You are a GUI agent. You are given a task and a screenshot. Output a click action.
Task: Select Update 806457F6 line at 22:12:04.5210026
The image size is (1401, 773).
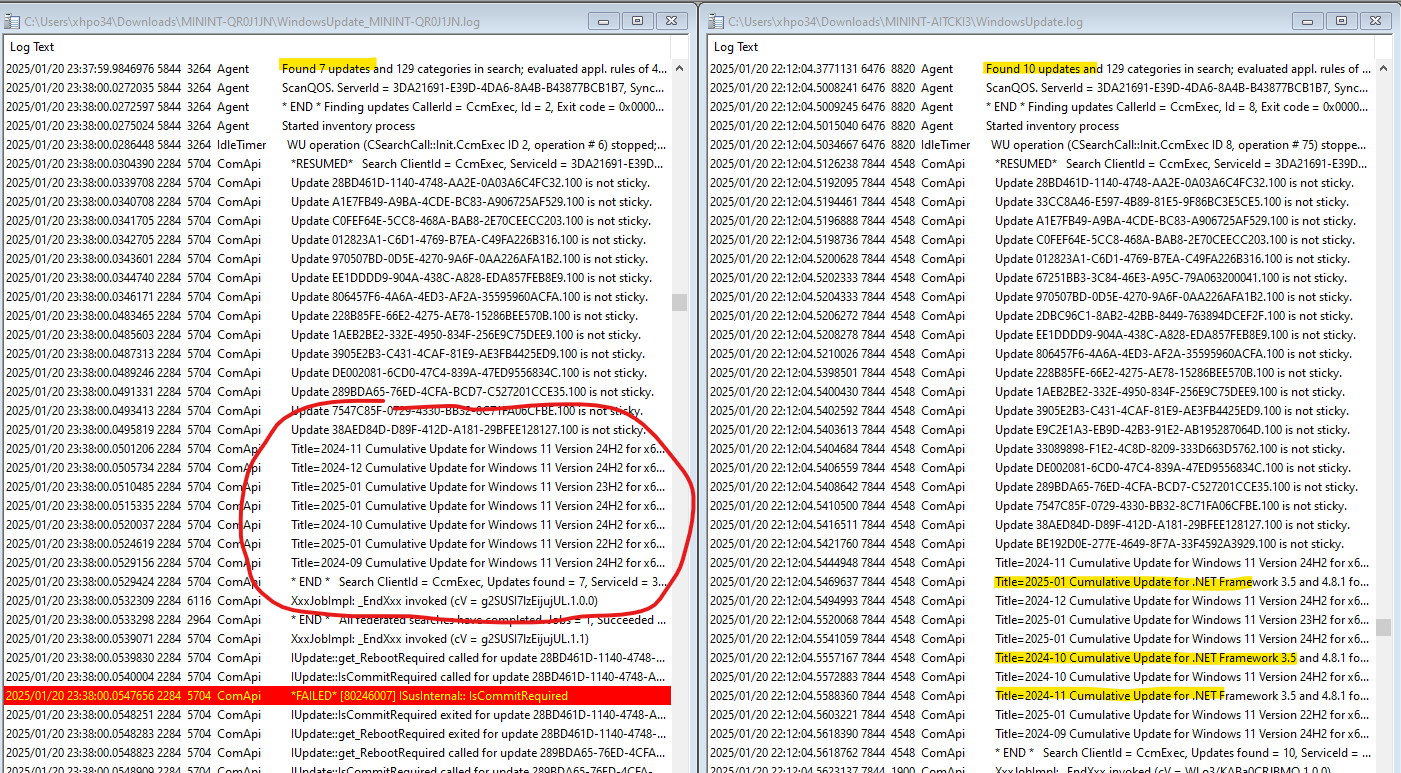coord(1041,354)
